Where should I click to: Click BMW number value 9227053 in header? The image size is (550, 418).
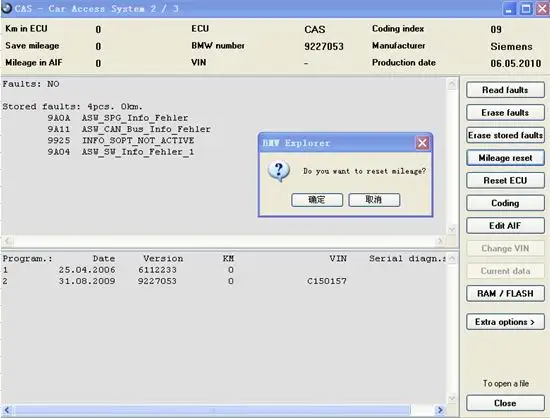pos(324,46)
